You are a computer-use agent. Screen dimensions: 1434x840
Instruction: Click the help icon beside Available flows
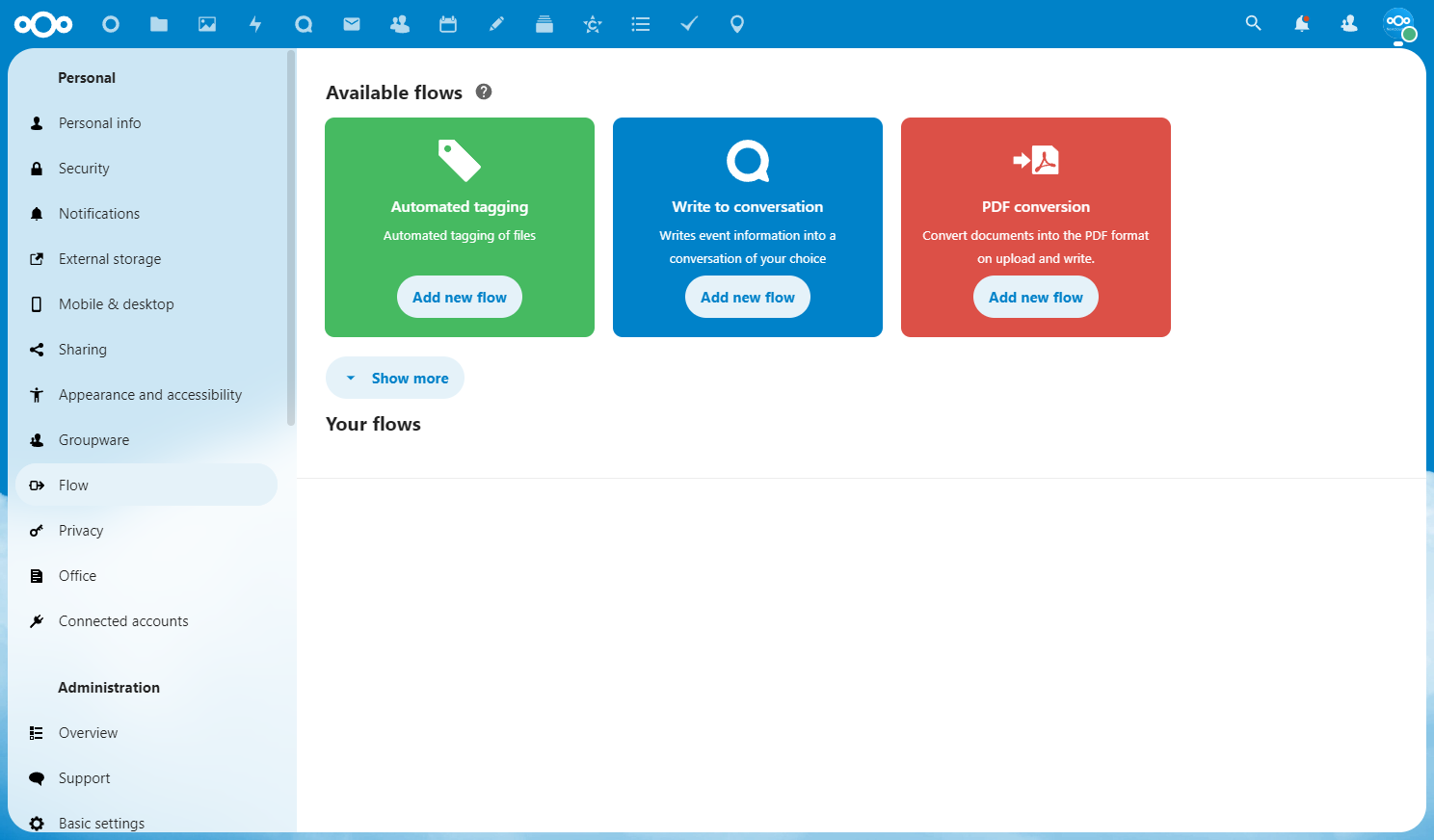[484, 92]
